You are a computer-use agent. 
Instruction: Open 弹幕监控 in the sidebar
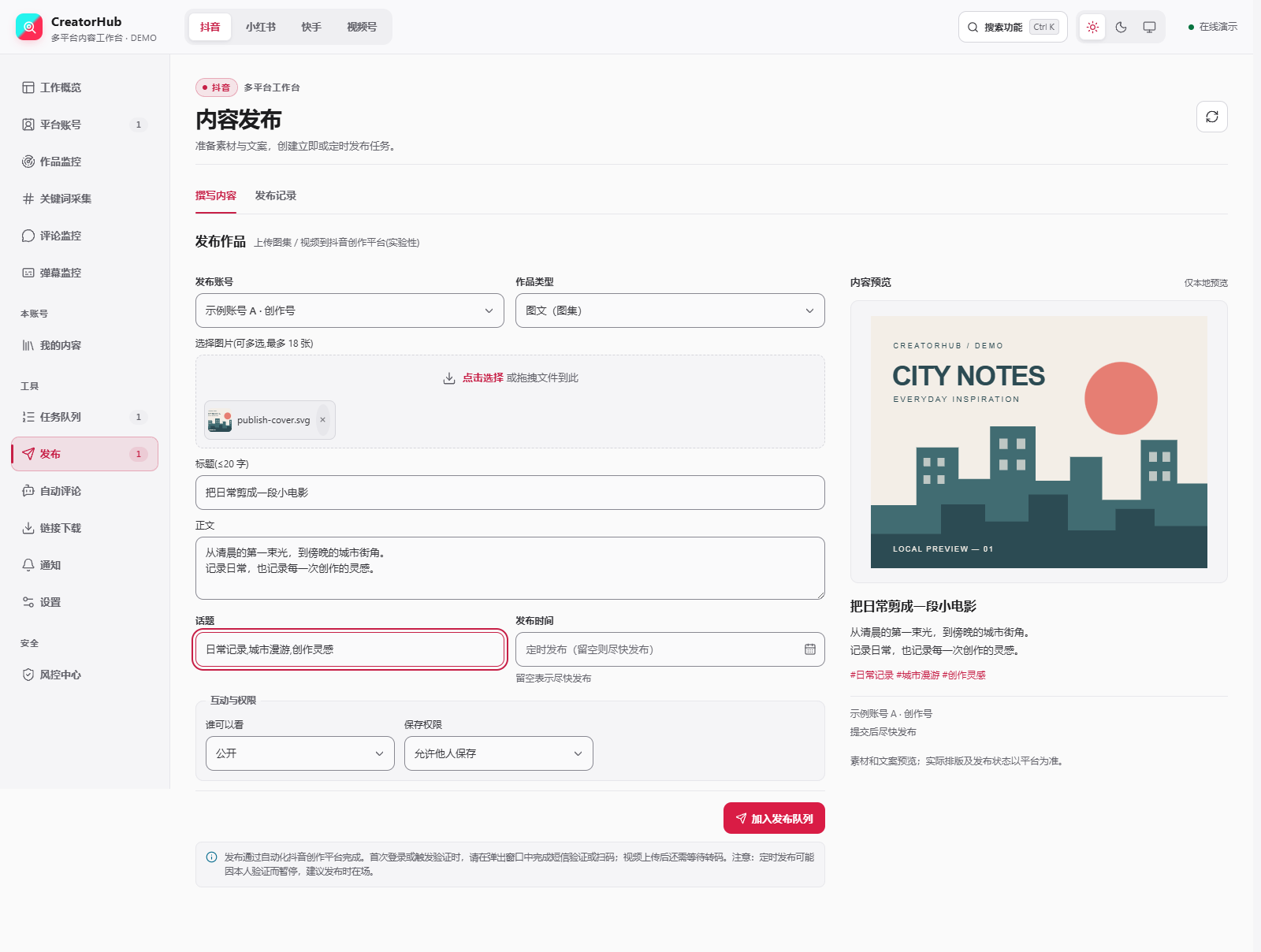(84, 273)
